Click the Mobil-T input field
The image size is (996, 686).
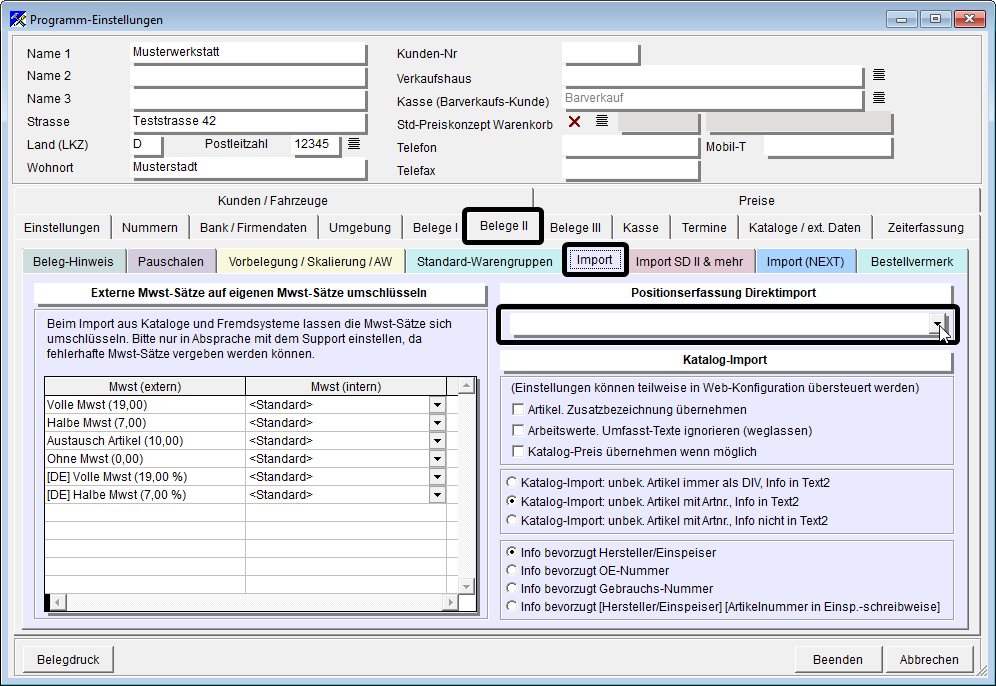coord(828,147)
